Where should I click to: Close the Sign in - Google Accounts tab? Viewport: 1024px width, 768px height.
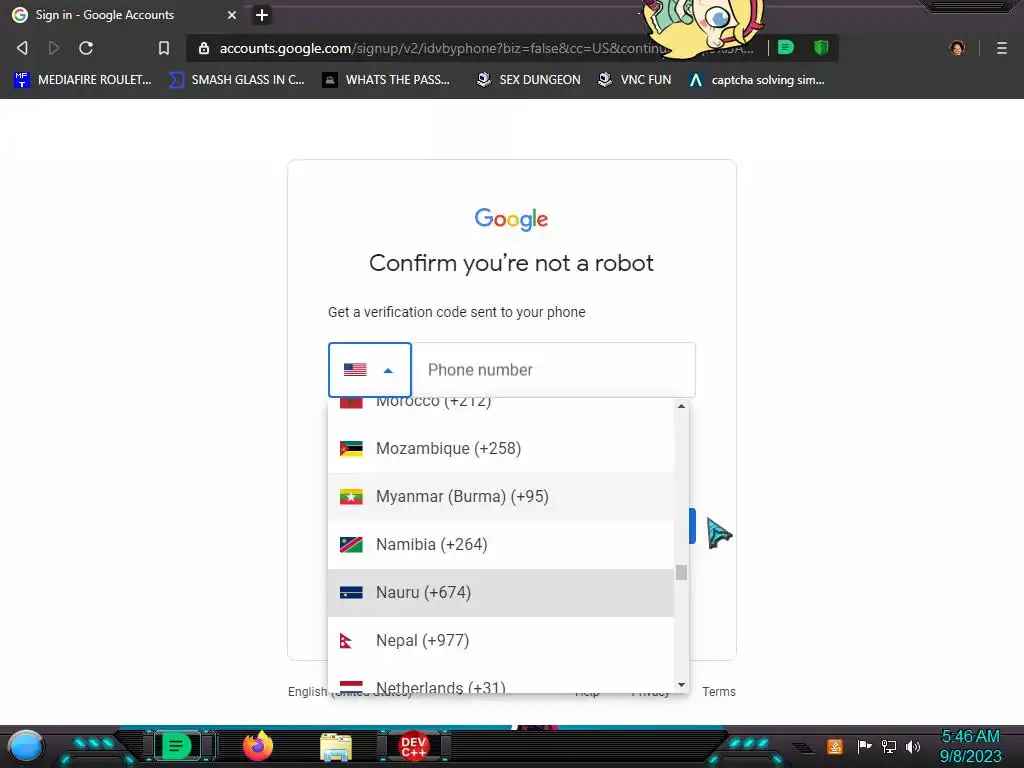tap(232, 14)
